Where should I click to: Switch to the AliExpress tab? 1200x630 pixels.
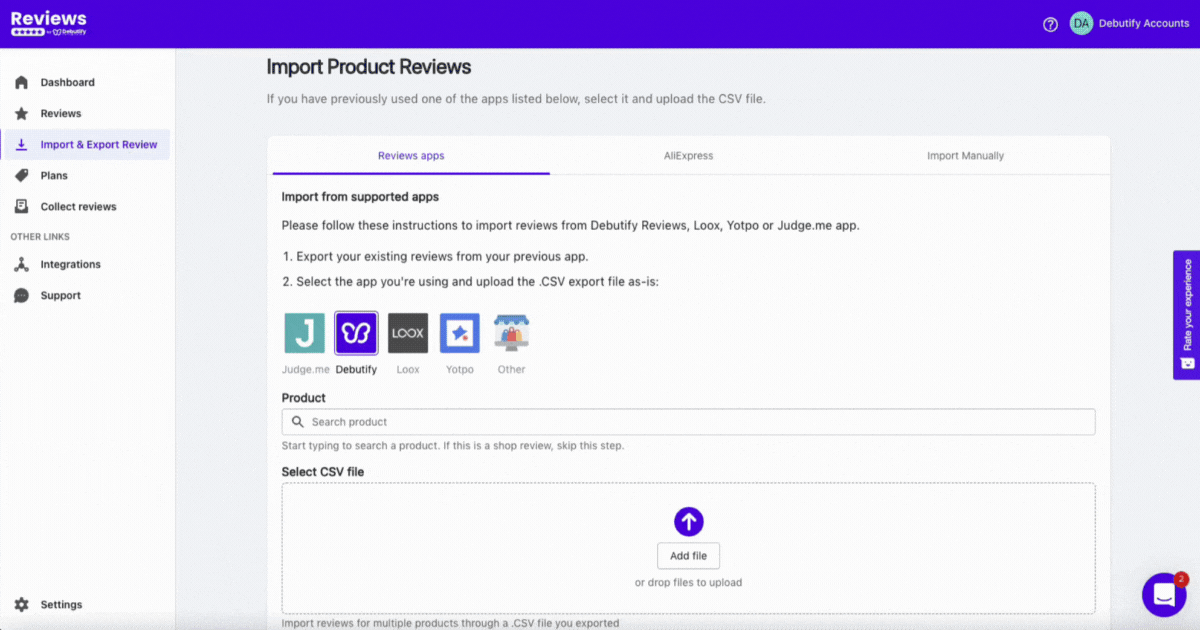688,156
